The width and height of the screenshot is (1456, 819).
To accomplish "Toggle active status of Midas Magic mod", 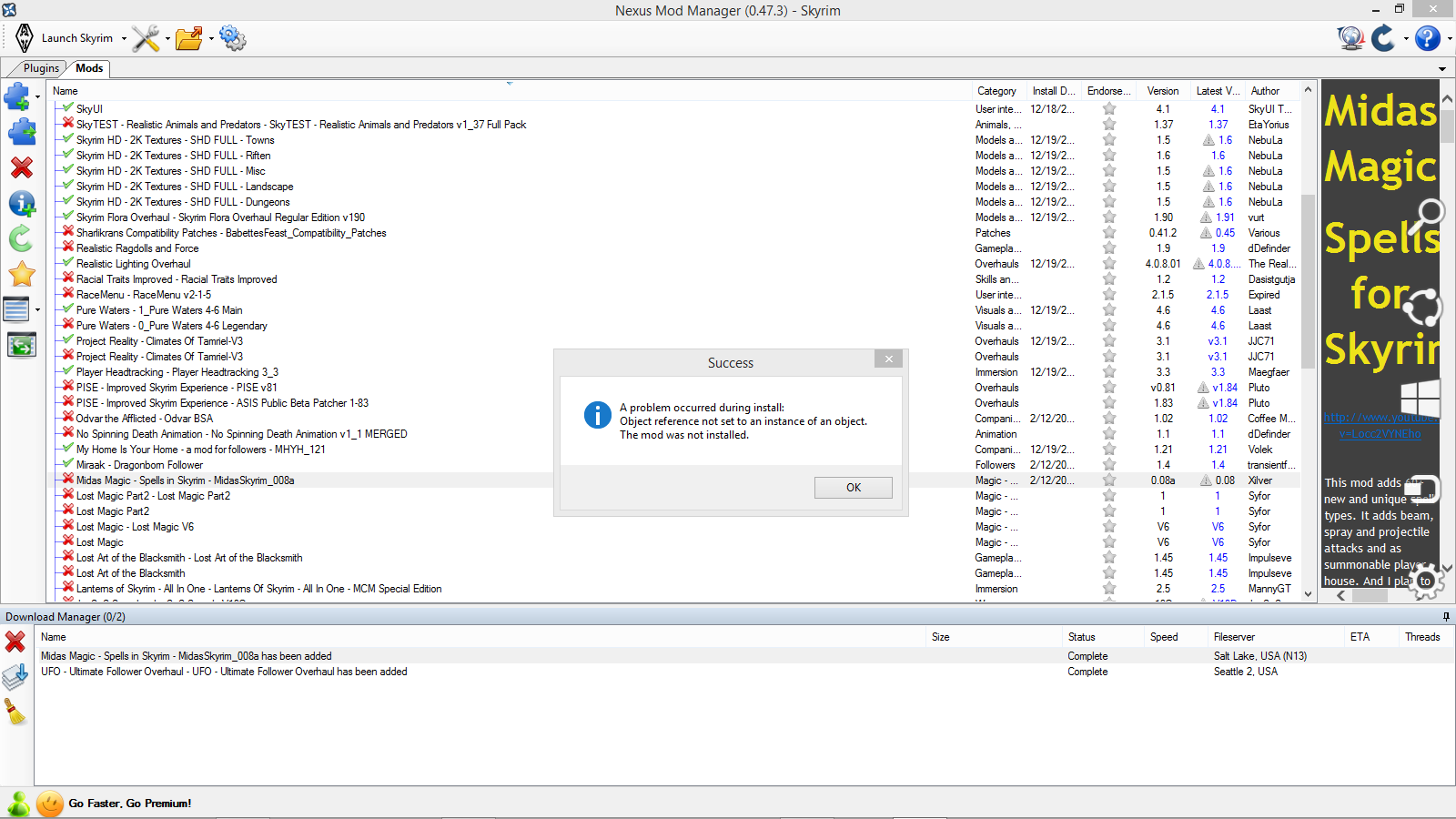I will [67, 480].
